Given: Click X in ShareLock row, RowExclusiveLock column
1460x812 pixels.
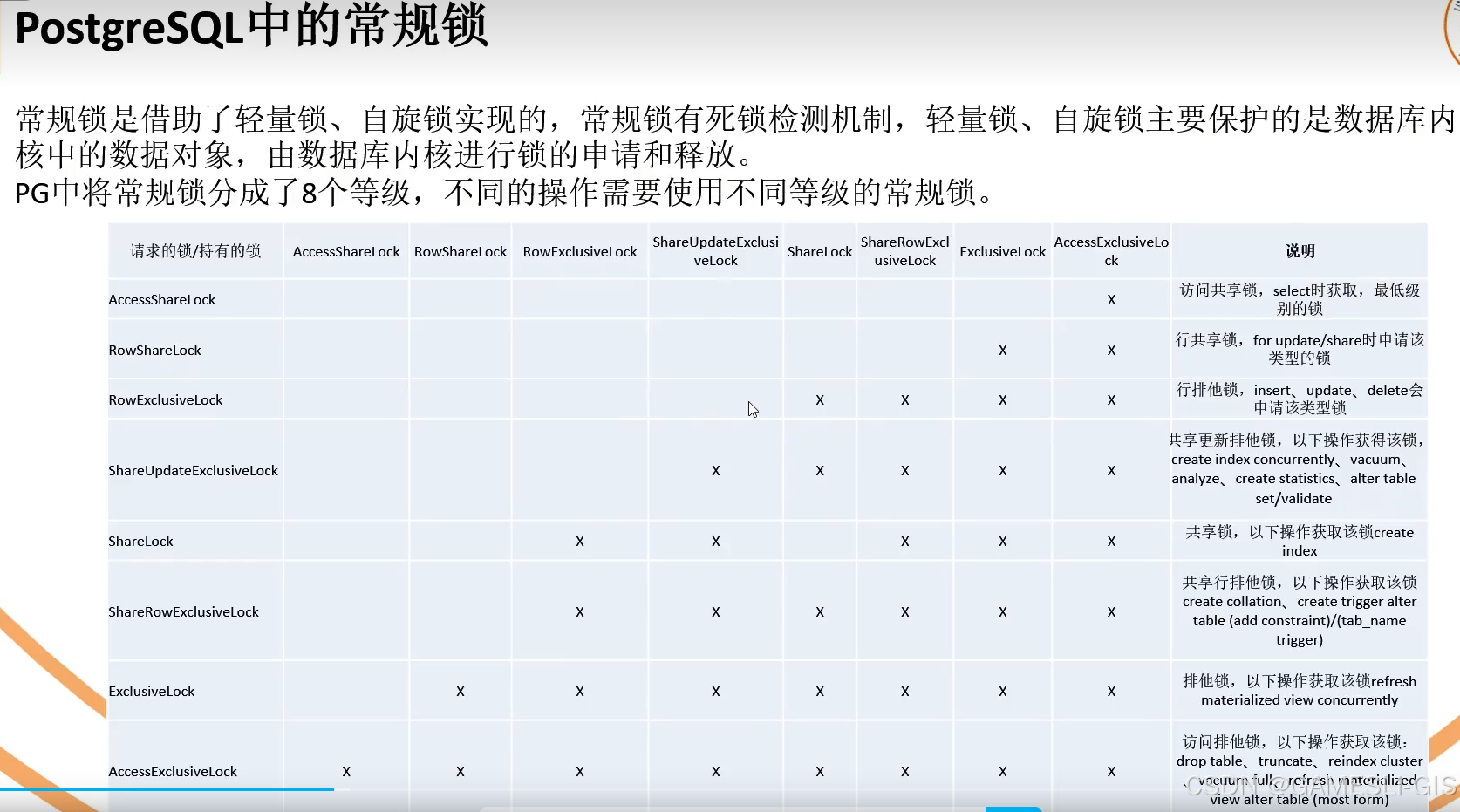Looking at the screenshot, I should pyautogui.click(x=580, y=542).
